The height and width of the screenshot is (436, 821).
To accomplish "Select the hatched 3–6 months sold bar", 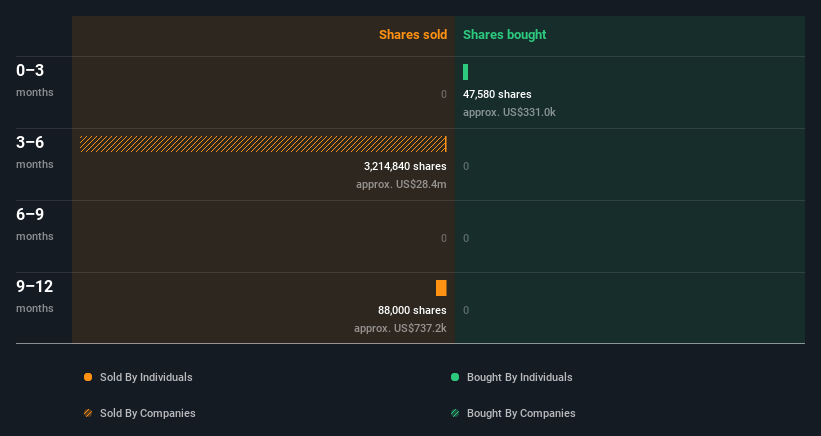I will click(x=263, y=144).
